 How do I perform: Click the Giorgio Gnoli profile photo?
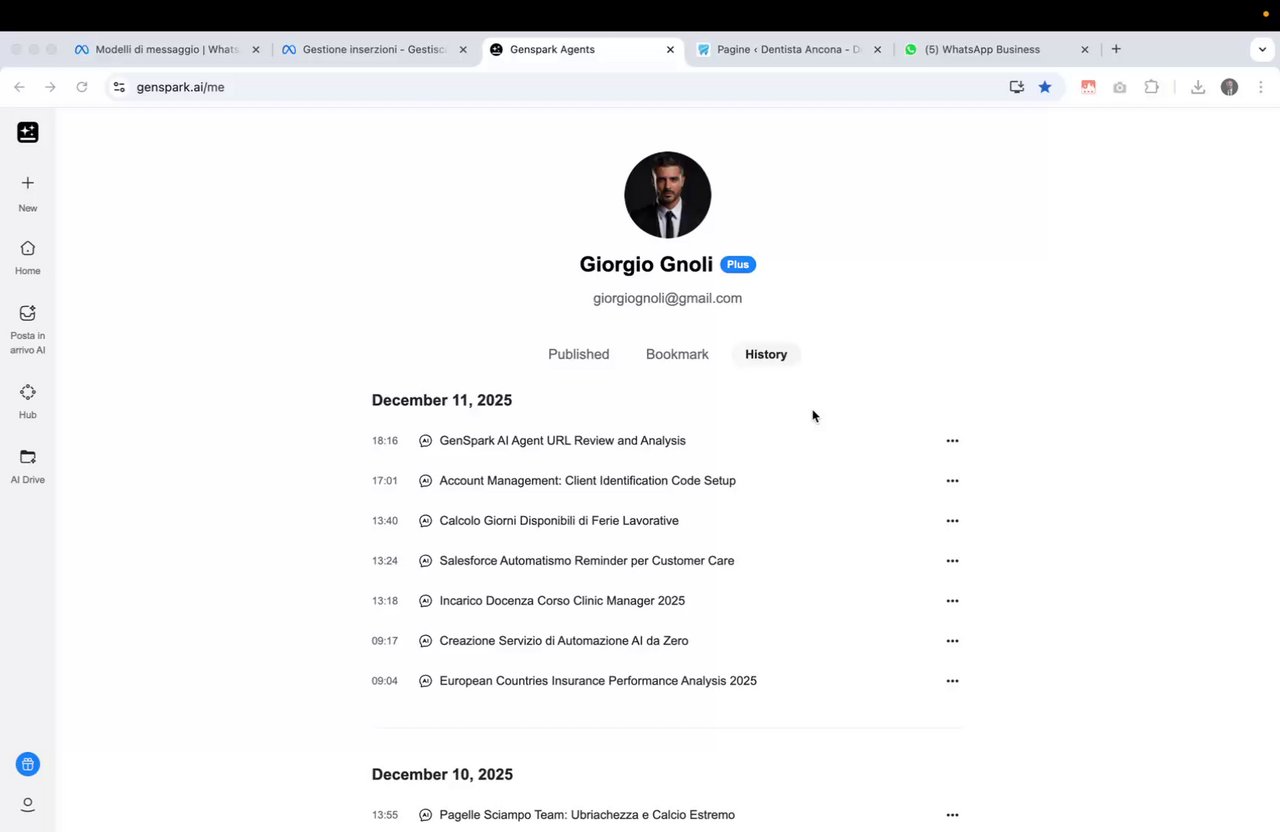click(x=667, y=195)
